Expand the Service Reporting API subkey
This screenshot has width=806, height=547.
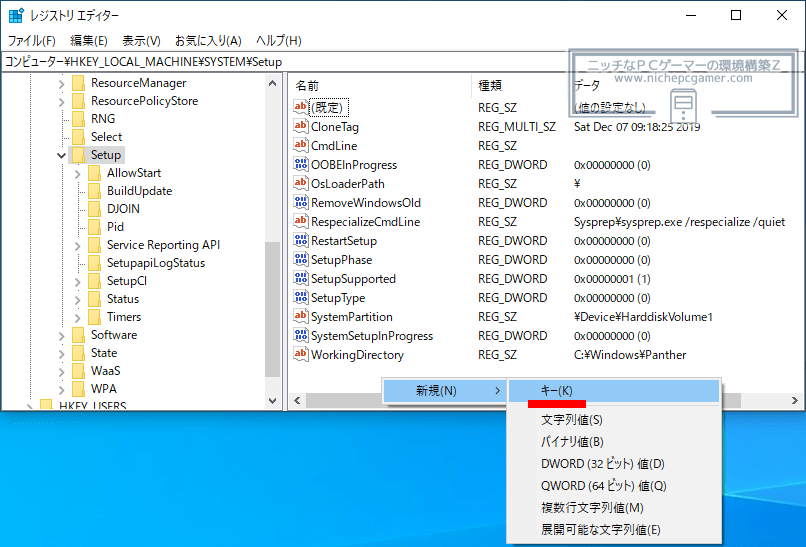tap(78, 246)
